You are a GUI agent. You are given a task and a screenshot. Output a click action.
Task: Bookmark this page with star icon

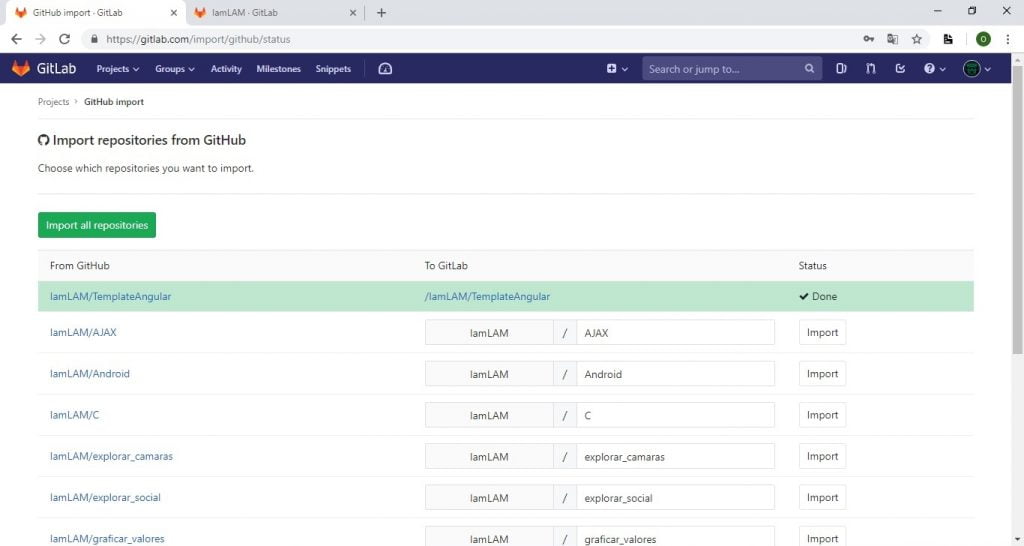(917, 39)
